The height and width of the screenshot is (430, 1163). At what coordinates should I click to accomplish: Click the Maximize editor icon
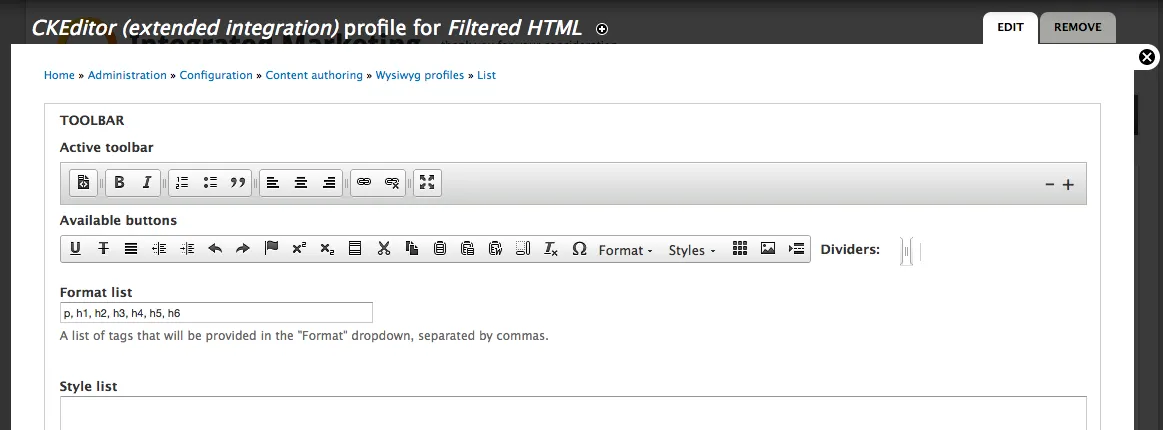[x=427, y=183]
